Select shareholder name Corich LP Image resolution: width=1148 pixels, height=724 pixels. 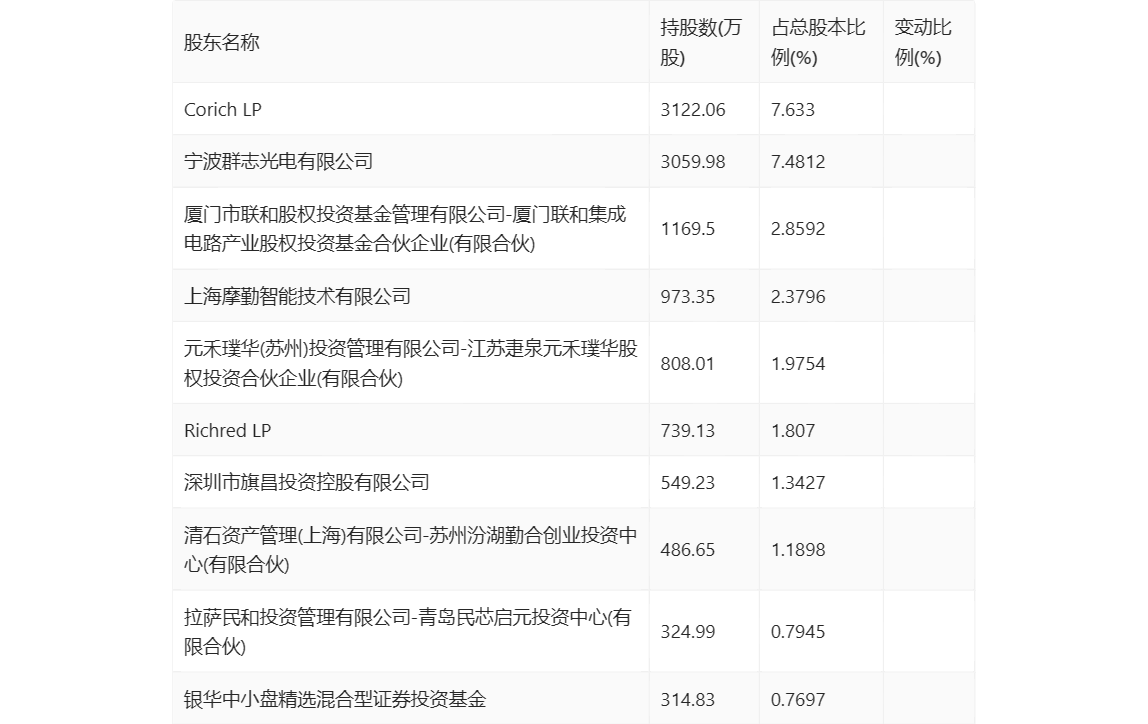click(223, 110)
